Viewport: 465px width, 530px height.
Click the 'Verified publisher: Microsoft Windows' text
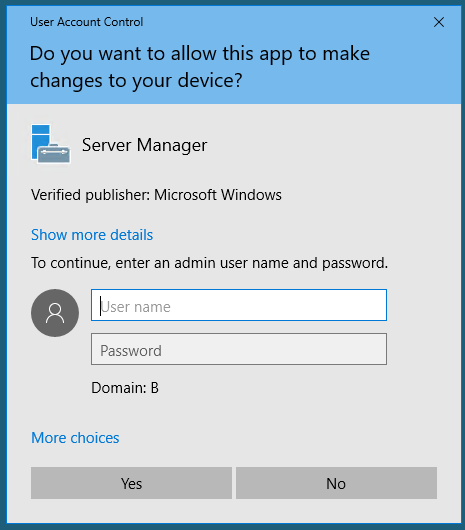[x=156, y=195]
